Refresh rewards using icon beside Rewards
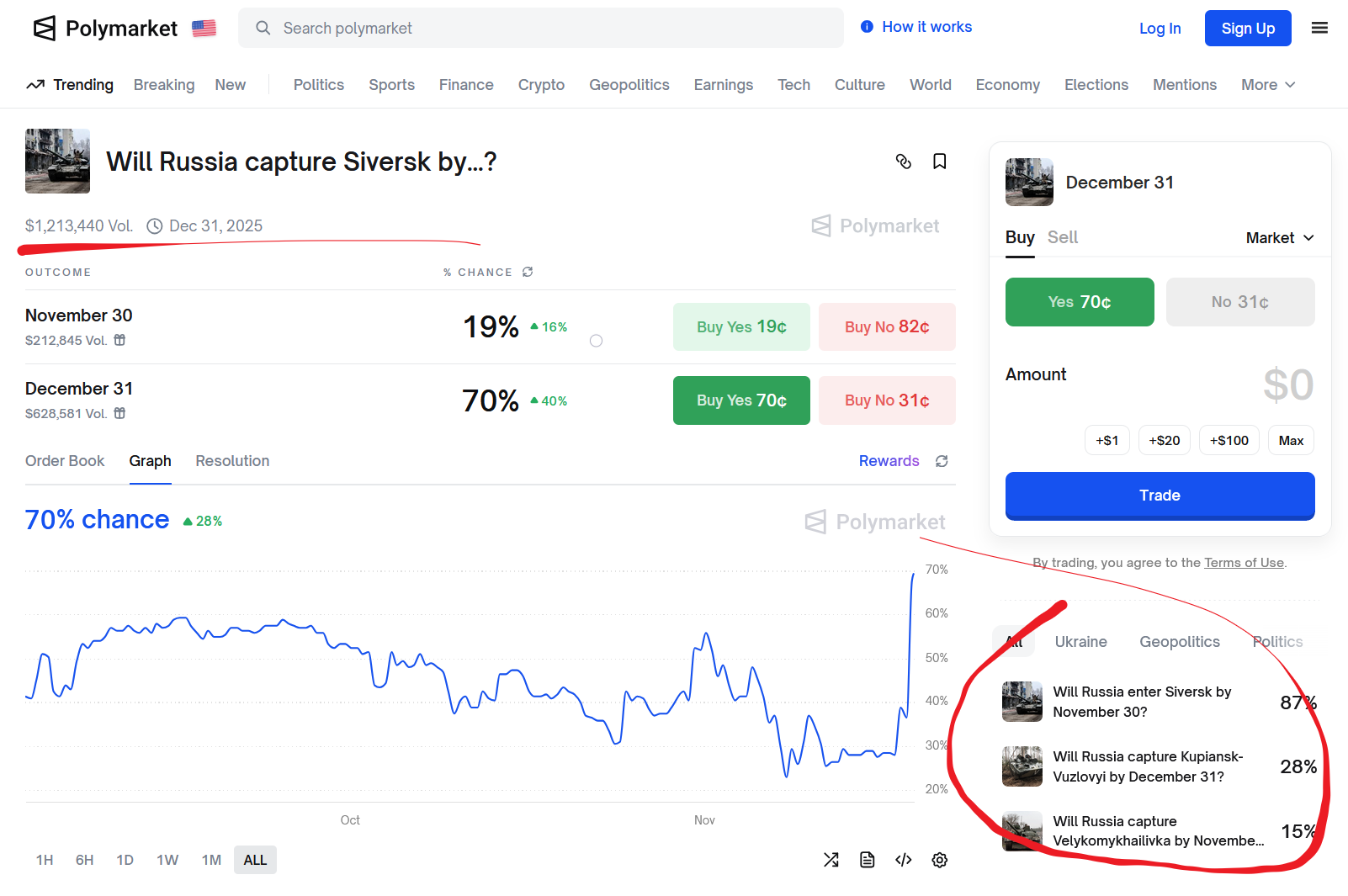Viewport: 1348px width, 896px height. pyautogui.click(x=942, y=461)
